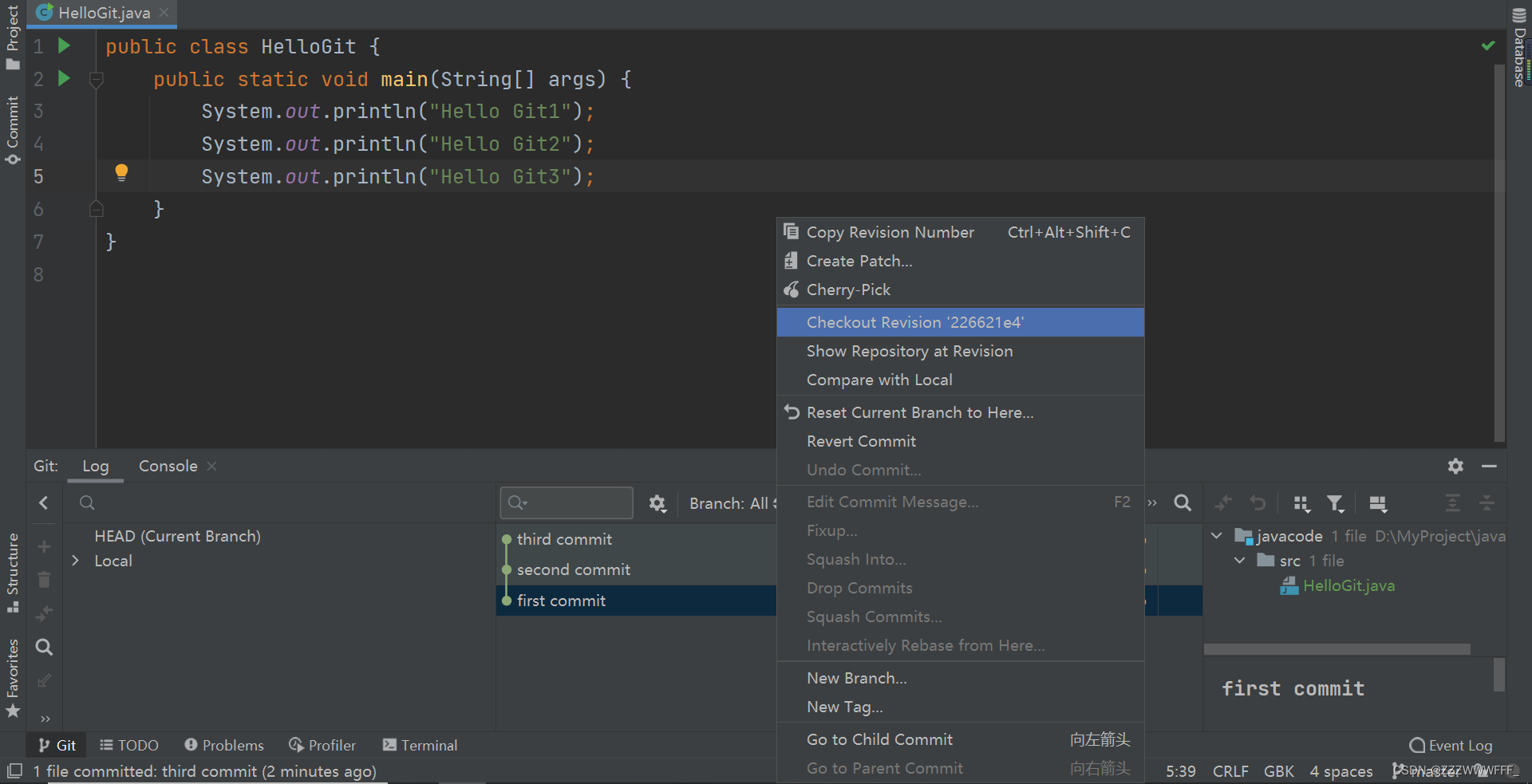1532x784 pixels.
Task: Open the Profiler tool window button
Action: [322, 745]
